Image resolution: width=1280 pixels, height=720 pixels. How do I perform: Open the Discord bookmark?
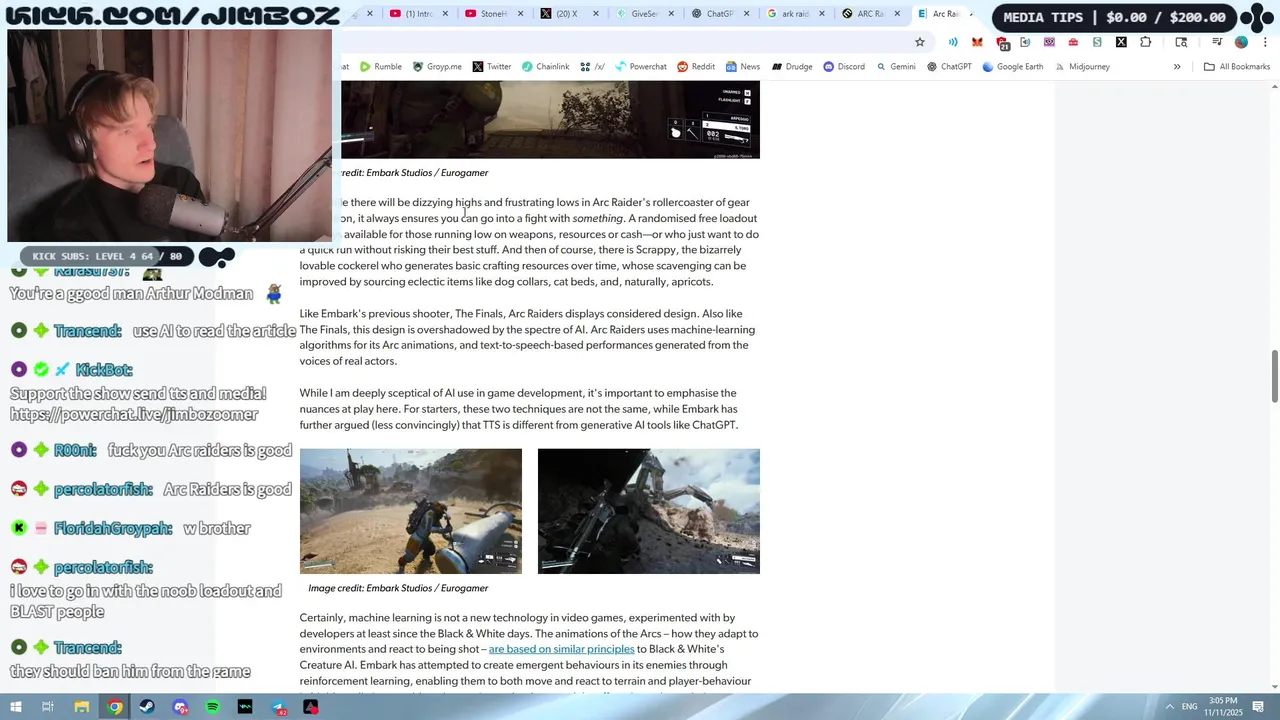pos(844,67)
